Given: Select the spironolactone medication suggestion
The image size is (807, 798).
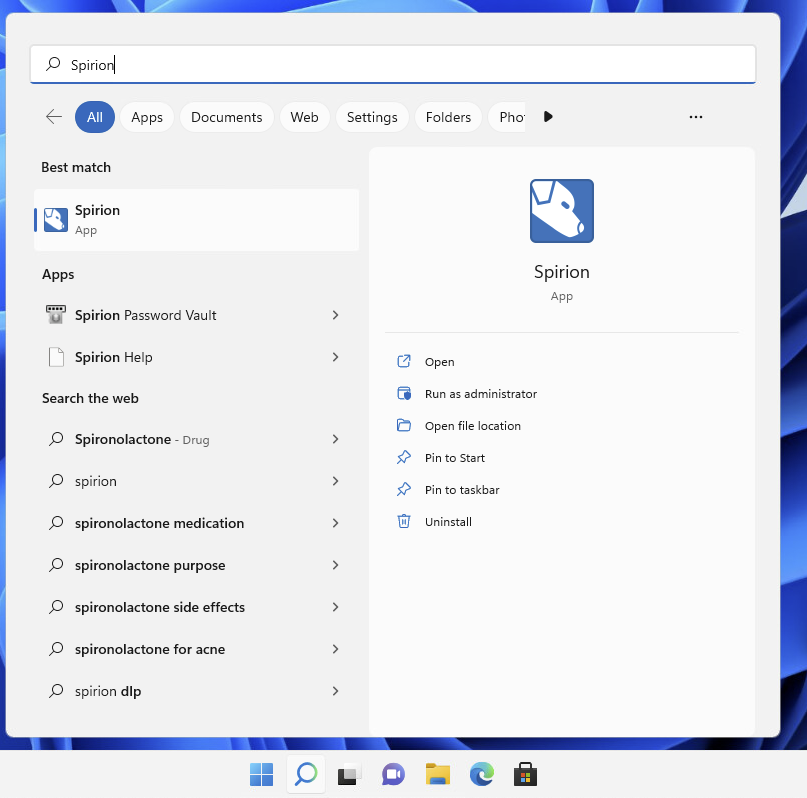Looking at the screenshot, I should click(x=196, y=523).
